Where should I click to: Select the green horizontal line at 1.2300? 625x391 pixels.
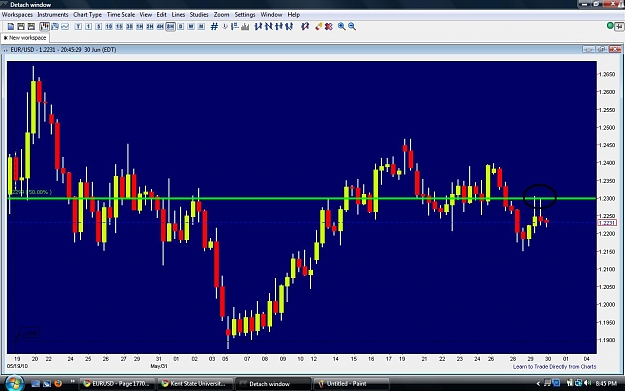coord(302,198)
